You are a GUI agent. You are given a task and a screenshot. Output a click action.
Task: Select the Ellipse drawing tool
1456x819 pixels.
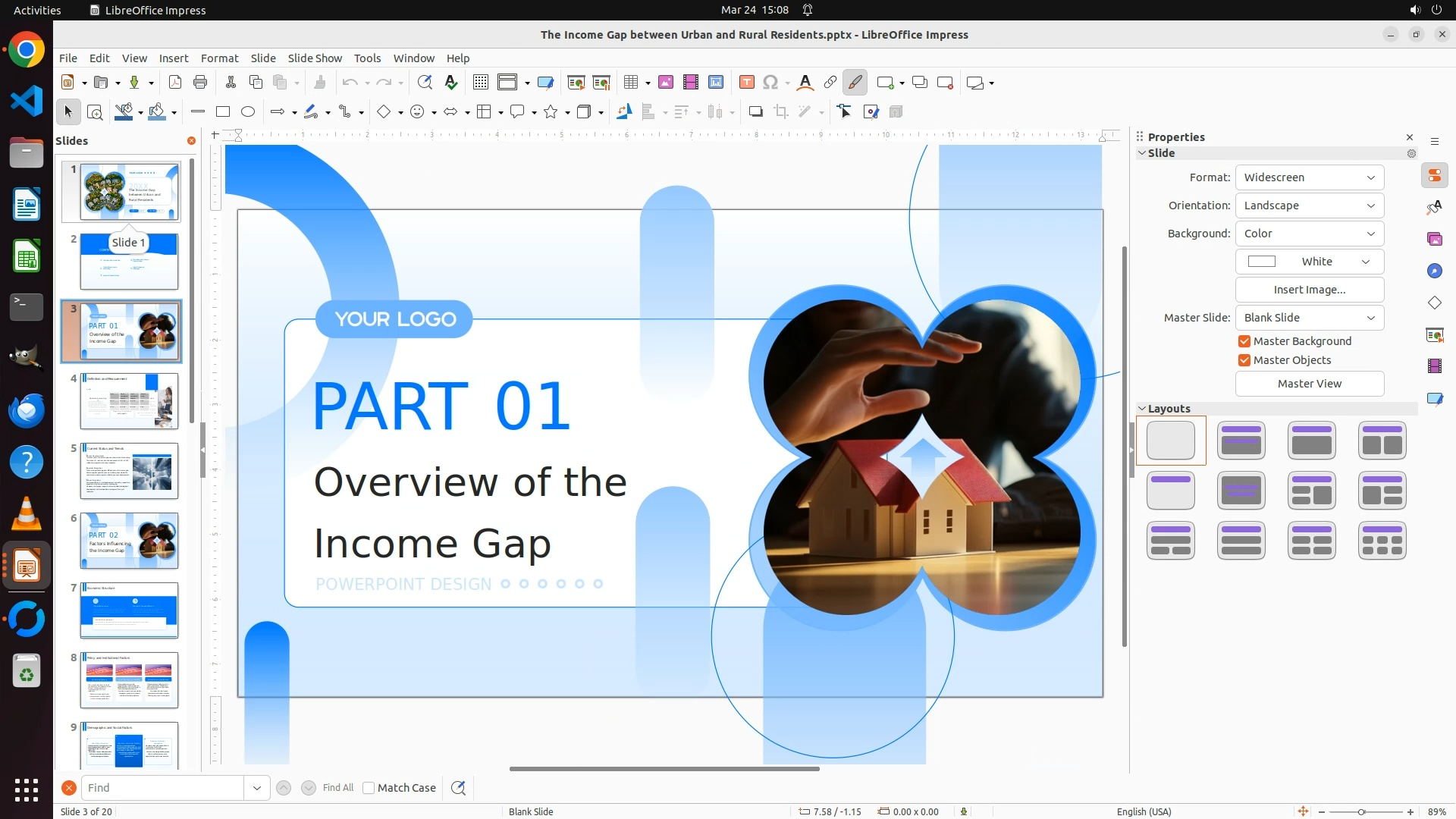248,112
